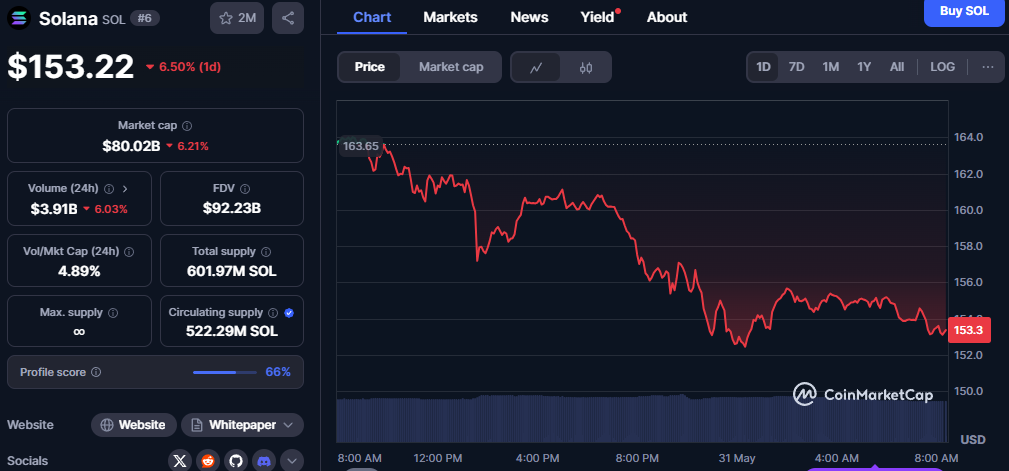Viewport: 1009px width, 471px height.
Task: Click the 601.97M SOL total supply value
Action: (x=232, y=271)
